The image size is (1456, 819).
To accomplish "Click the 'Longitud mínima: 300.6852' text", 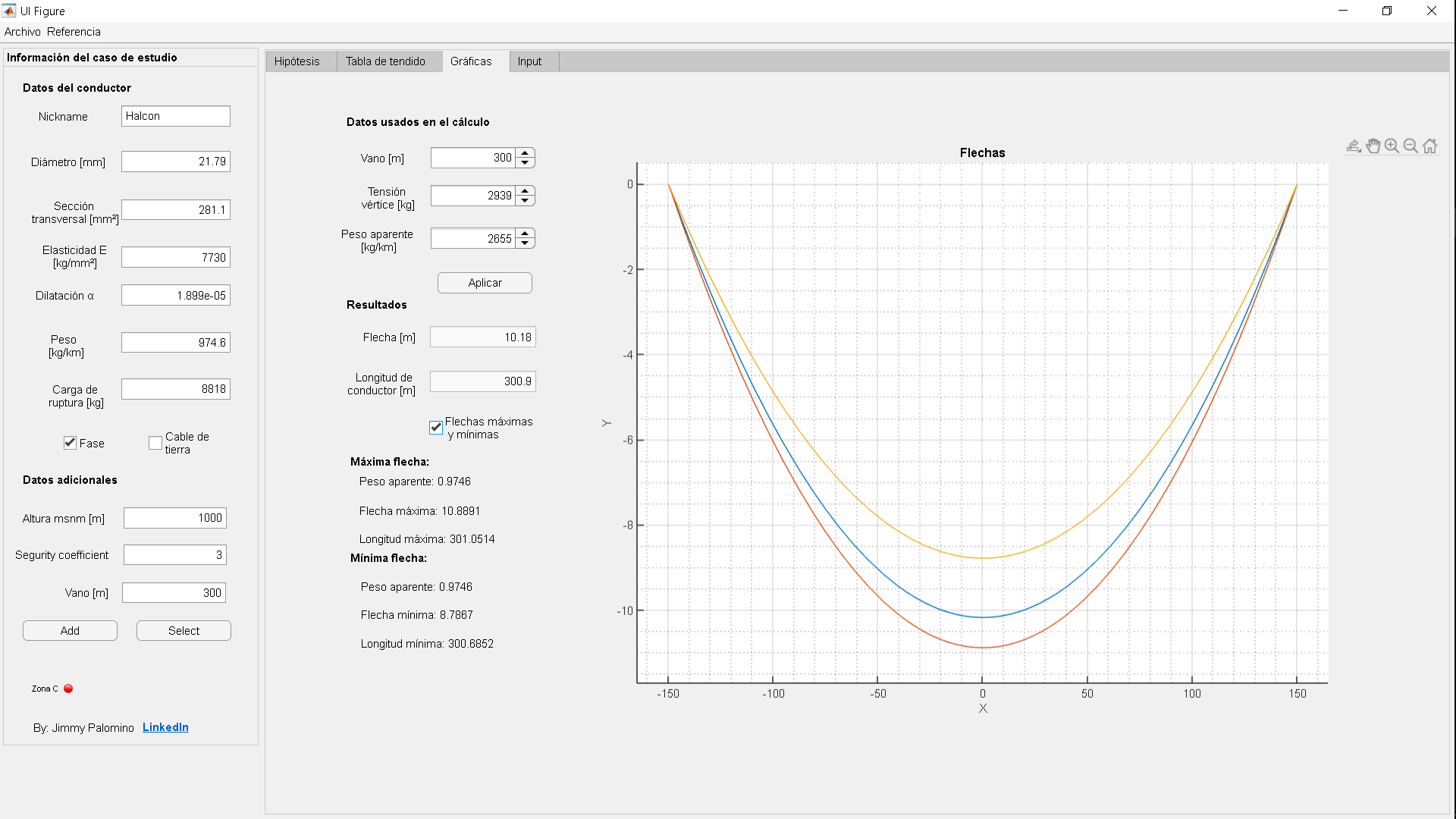I will pyautogui.click(x=427, y=644).
